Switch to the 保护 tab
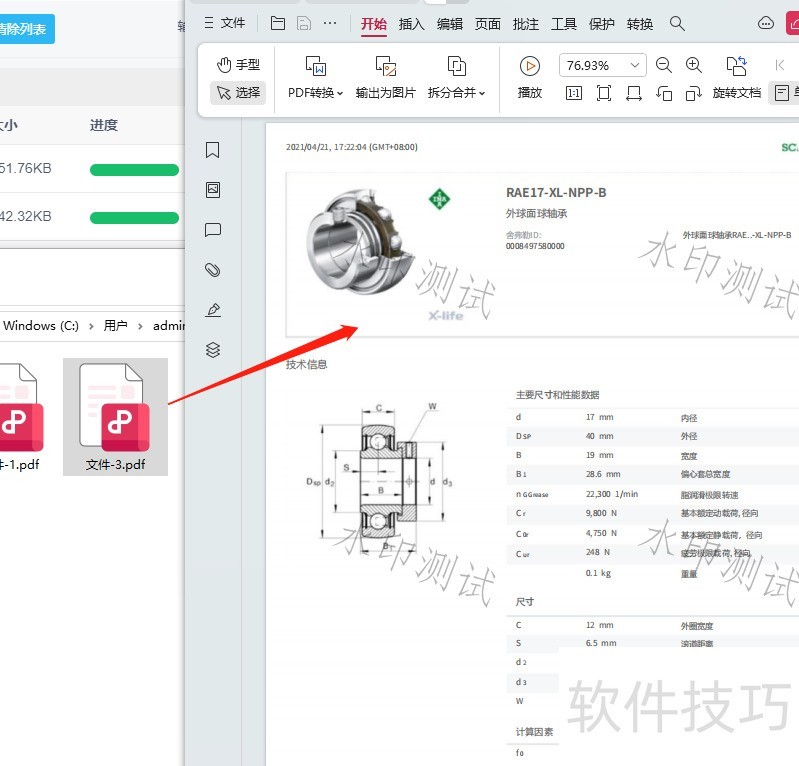Image resolution: width=799 pixels, height=766 pixels. tap(601, 24)
